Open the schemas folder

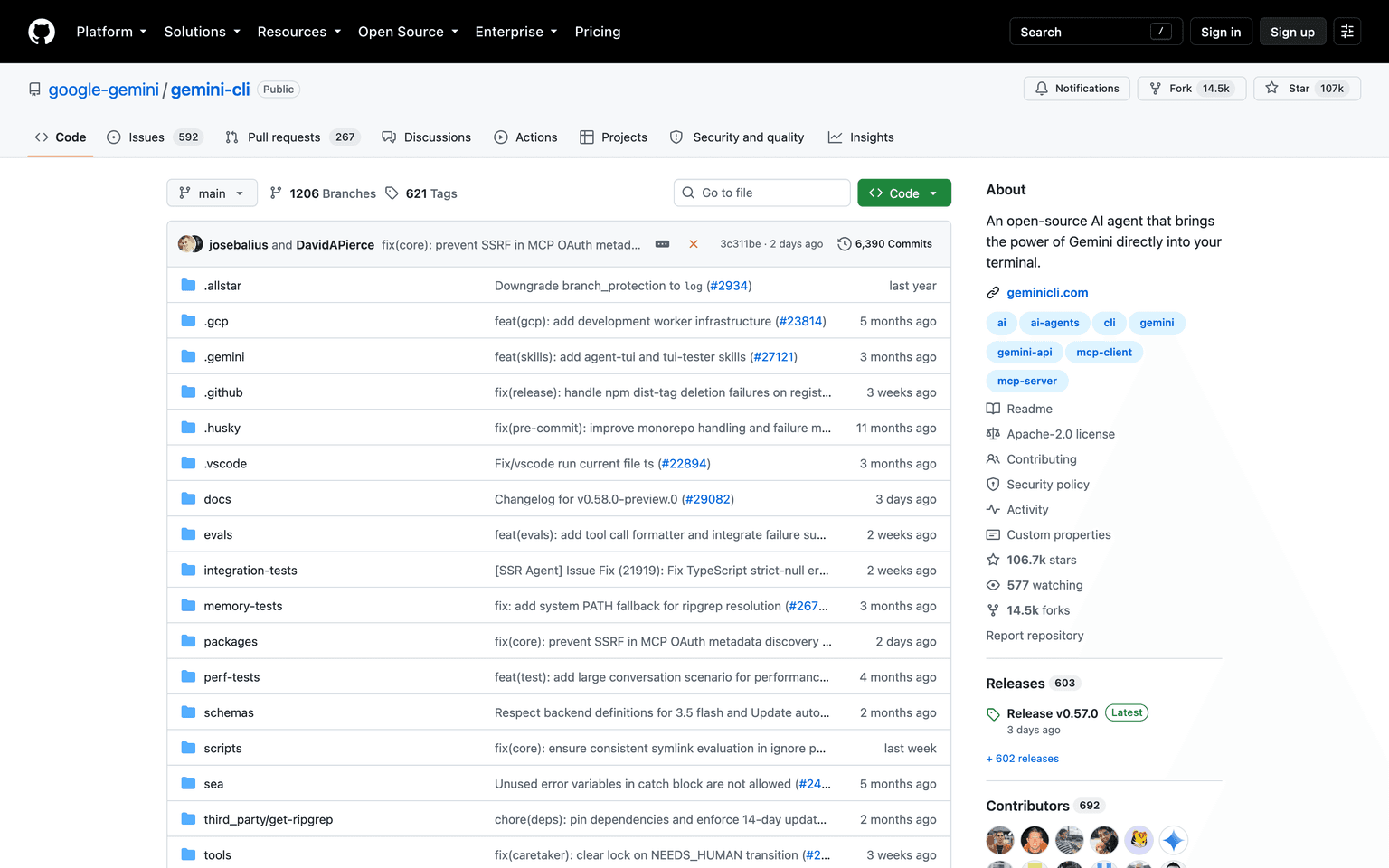click(229, 712)
